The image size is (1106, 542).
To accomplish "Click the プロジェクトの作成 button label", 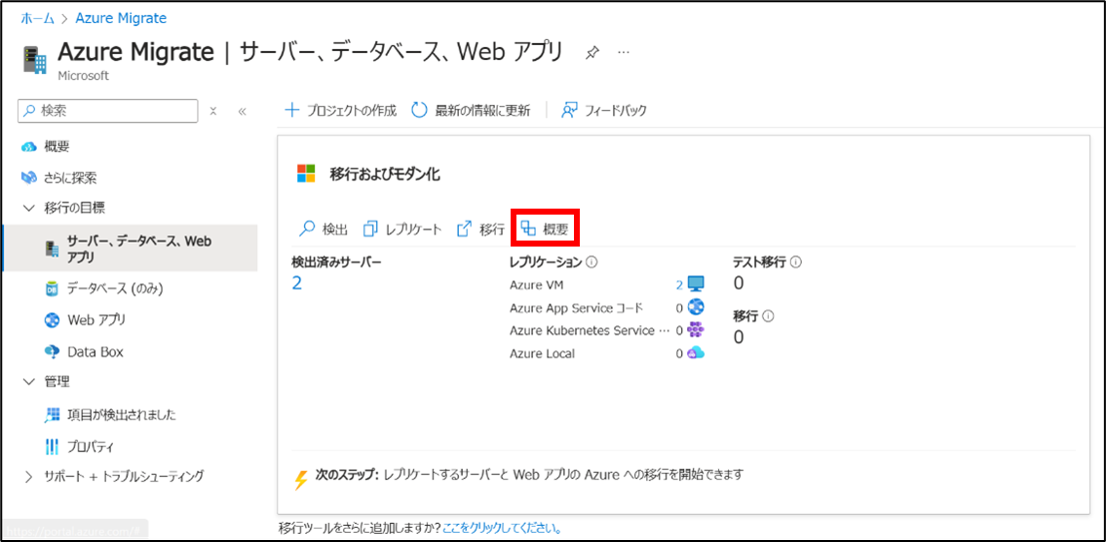I will coord(351,111).
